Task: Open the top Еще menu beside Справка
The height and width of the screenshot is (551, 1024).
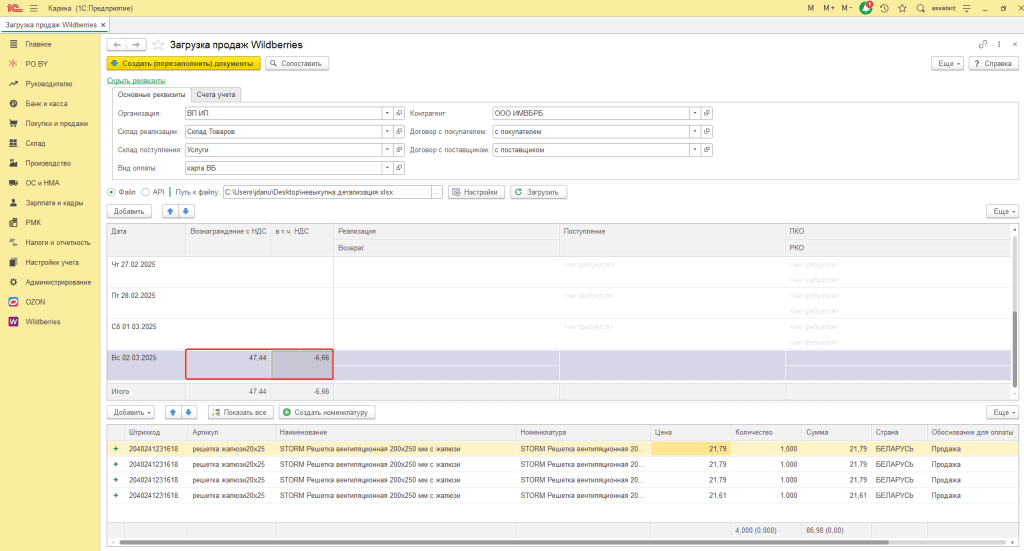Action: pos(947,63)
